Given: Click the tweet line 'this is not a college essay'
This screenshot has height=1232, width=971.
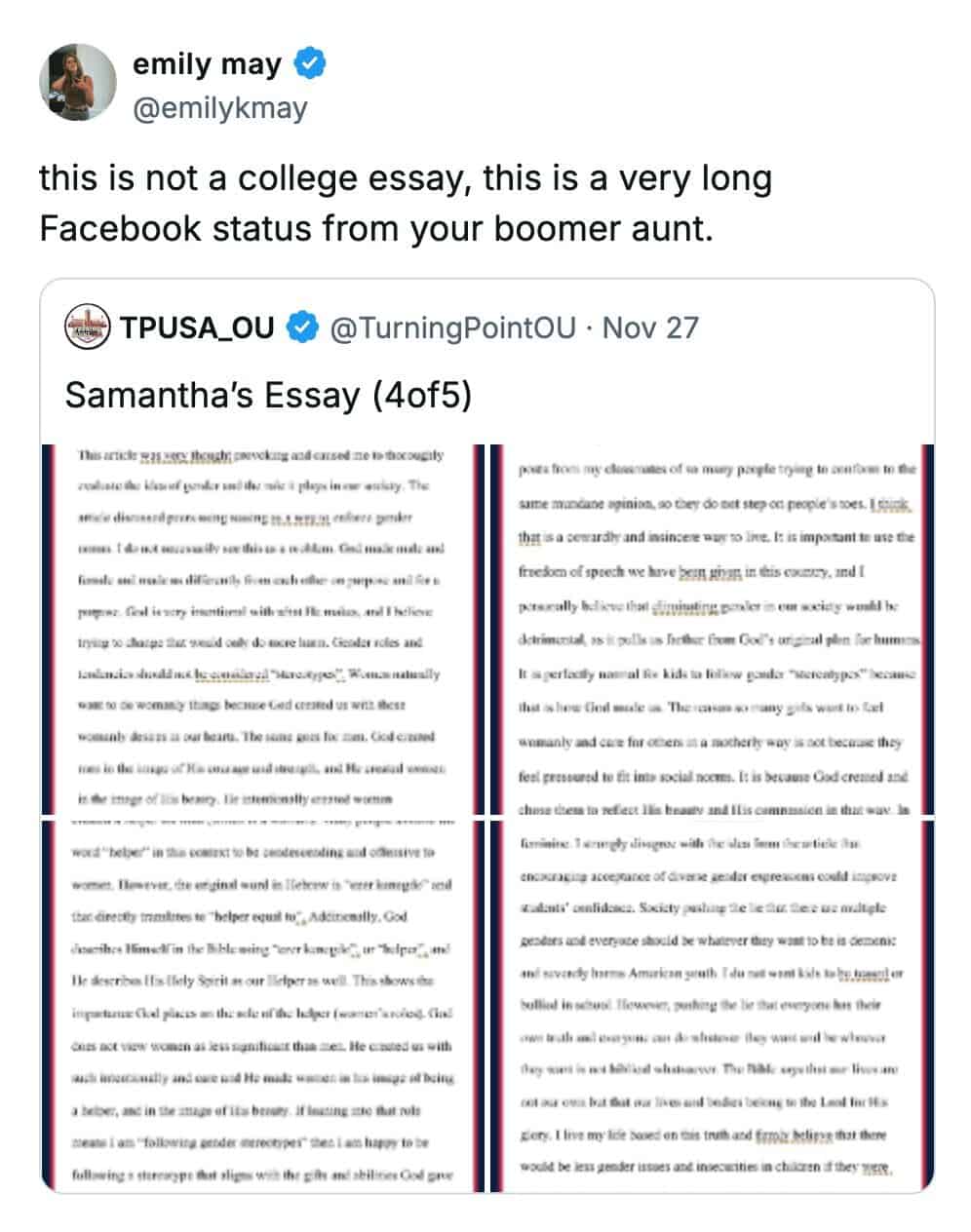Looking at the screenshot, I should 405,178.
